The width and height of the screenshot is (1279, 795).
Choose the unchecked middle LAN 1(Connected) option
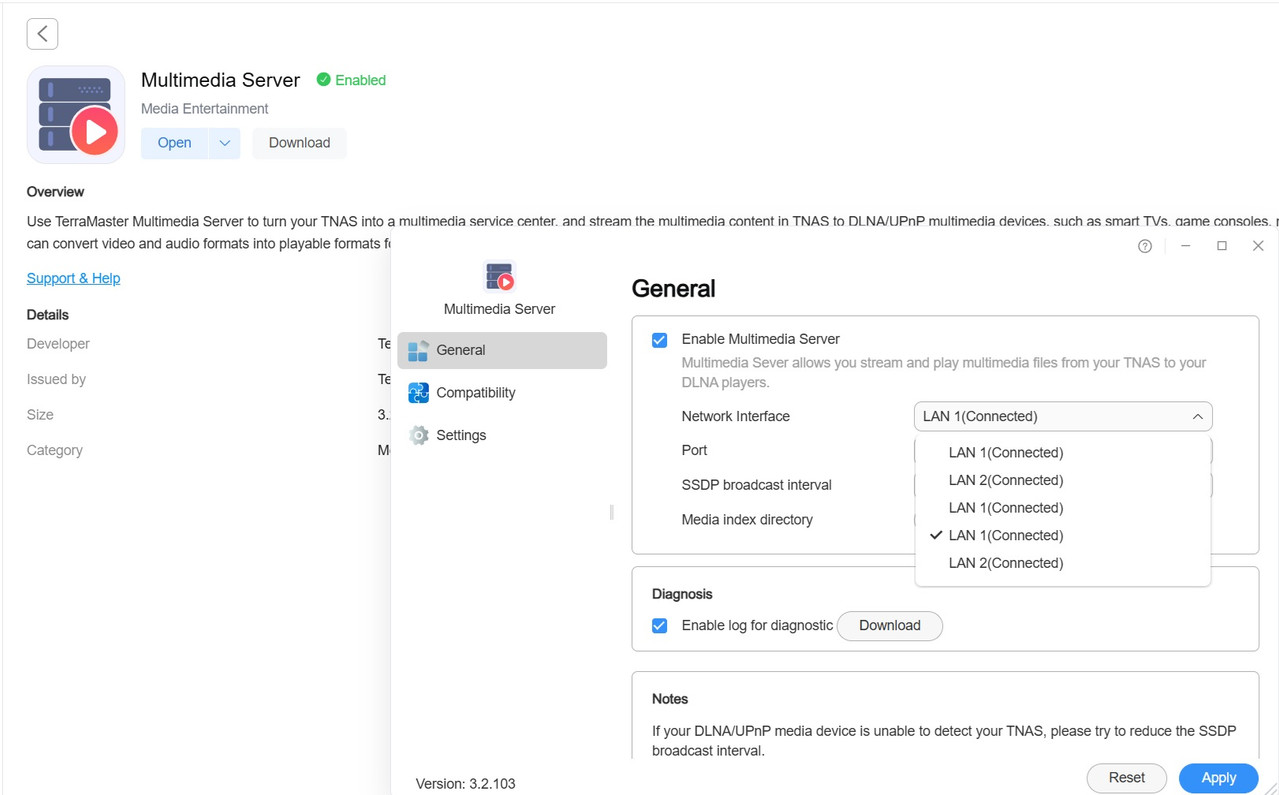pyautogui.click(x=1063, y=508)
